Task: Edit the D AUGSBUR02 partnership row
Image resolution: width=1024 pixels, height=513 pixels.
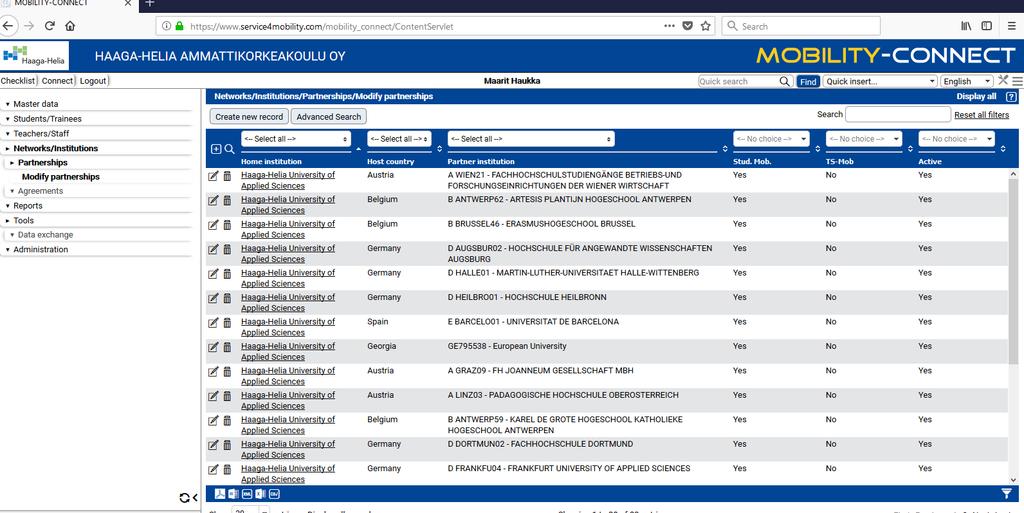Action: (x=213, y=249)
